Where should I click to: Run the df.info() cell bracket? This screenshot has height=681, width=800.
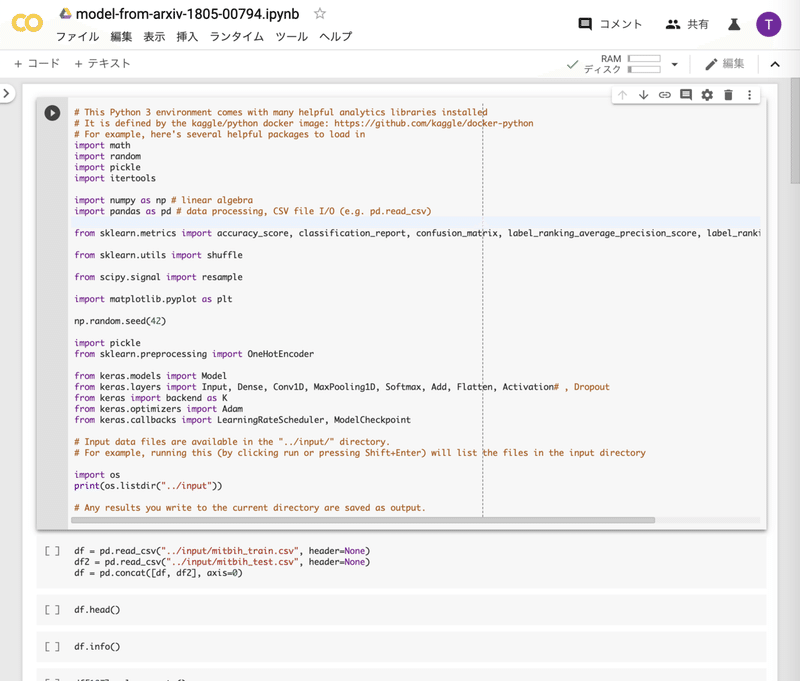tap(52, 646)
